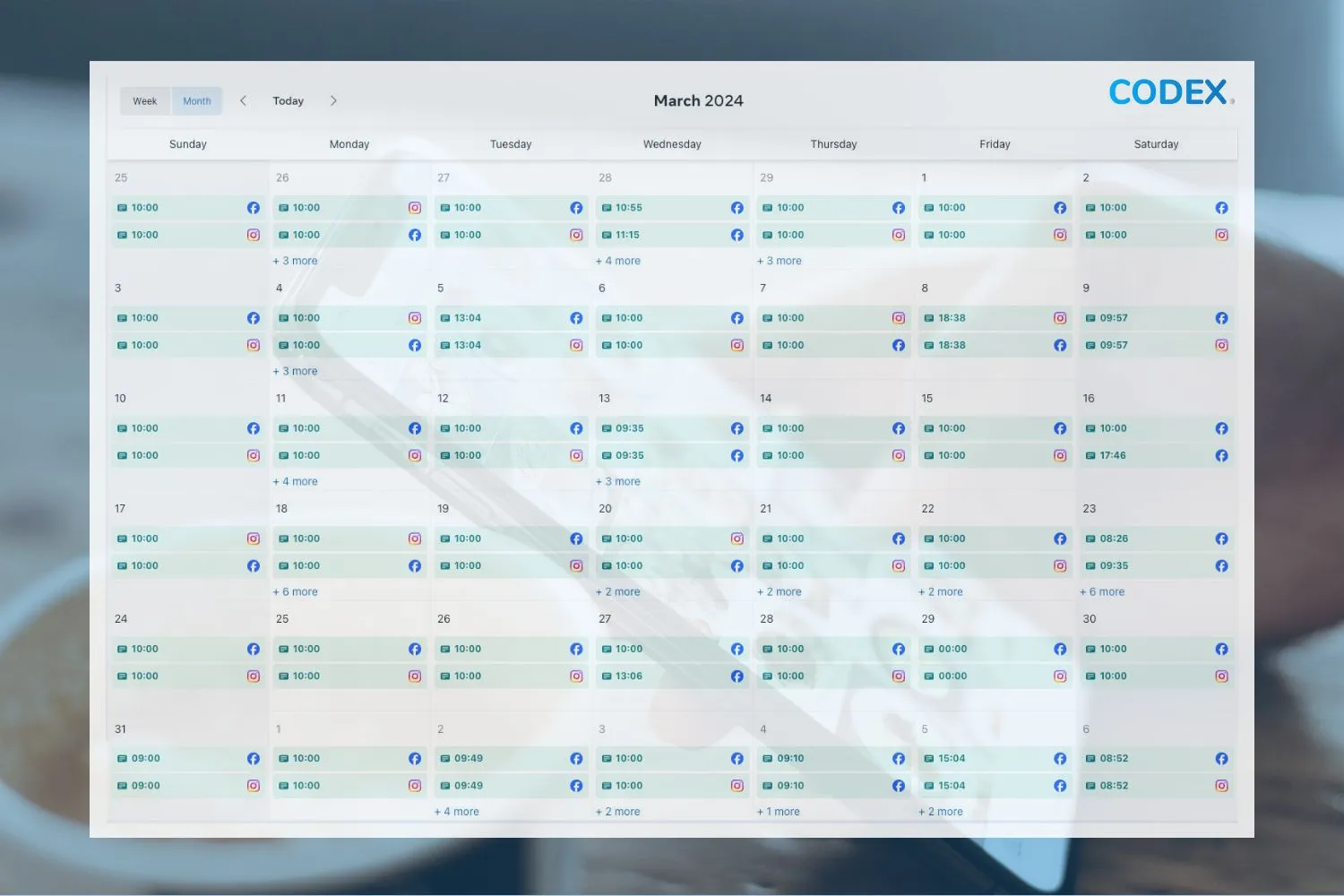
Task: Jump to Today in the calendar
Action: [289, 101]
